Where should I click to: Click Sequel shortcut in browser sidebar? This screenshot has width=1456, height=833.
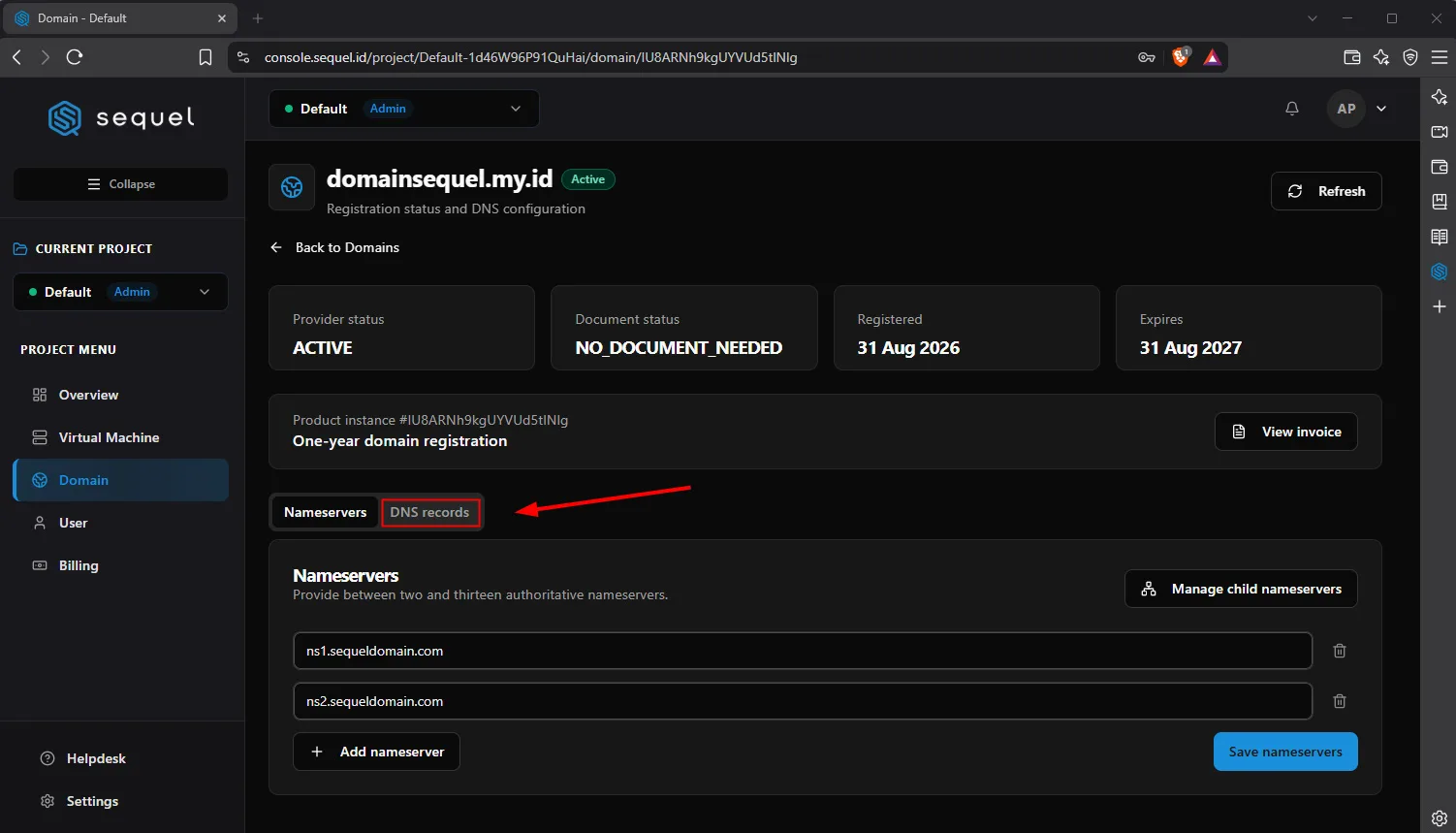point(1440,272)
